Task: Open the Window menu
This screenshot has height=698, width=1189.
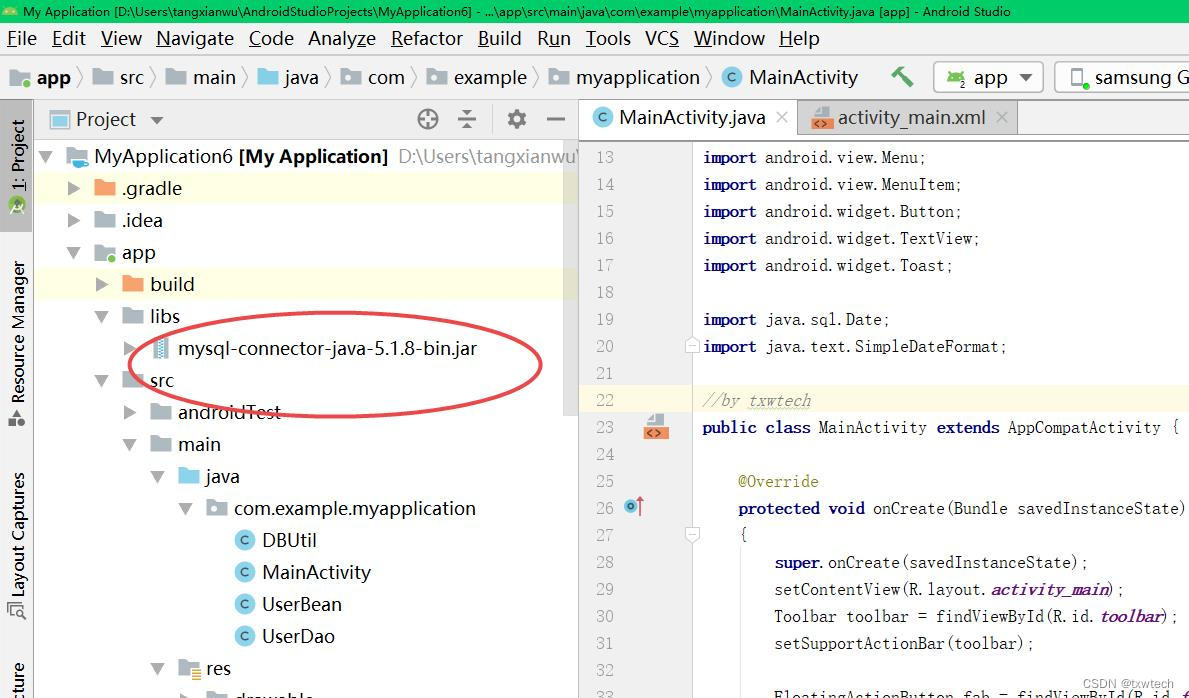Action: pos(729,39)
